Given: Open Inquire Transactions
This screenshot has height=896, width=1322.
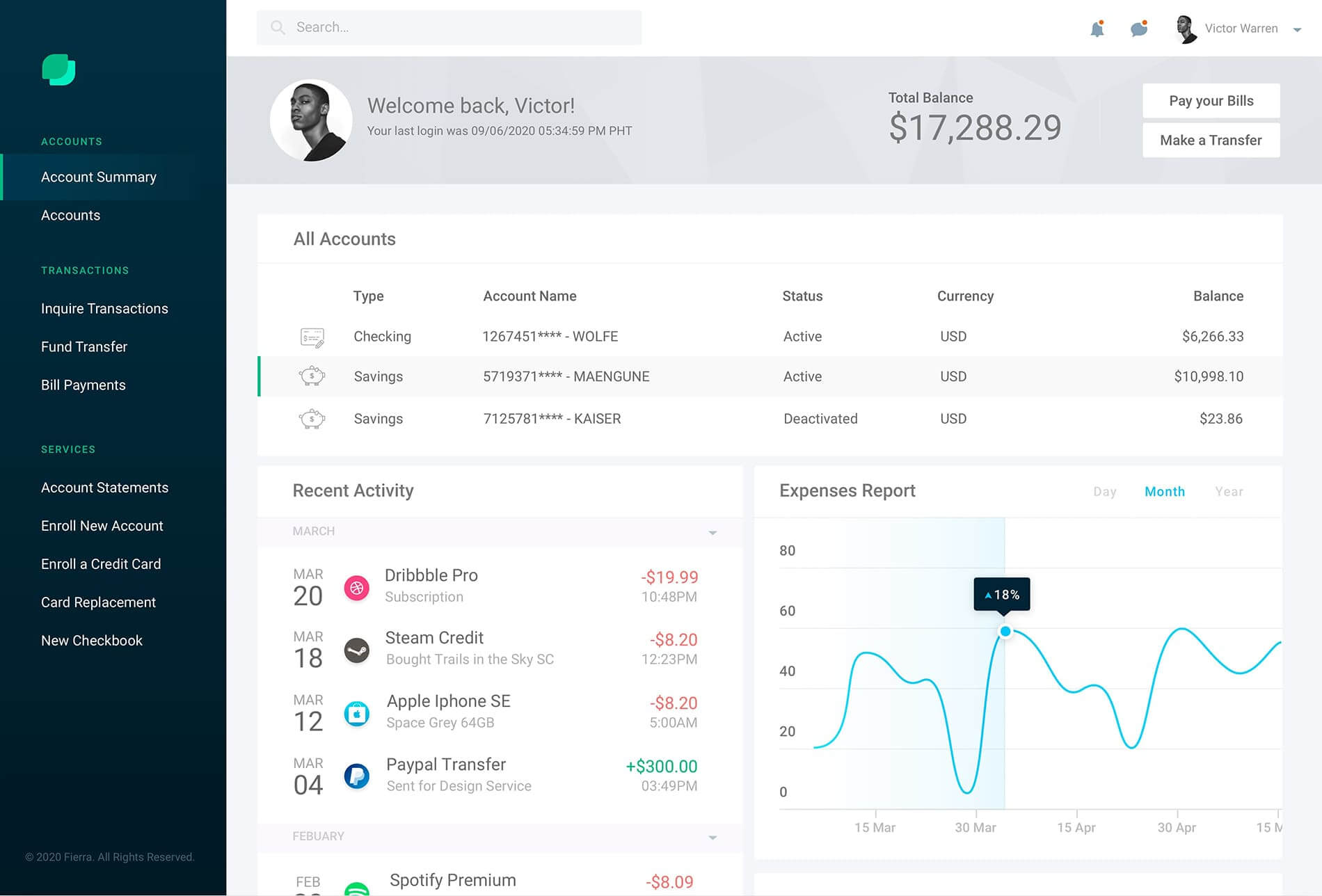Looking at the screenshot, I should tap(104, 309).
